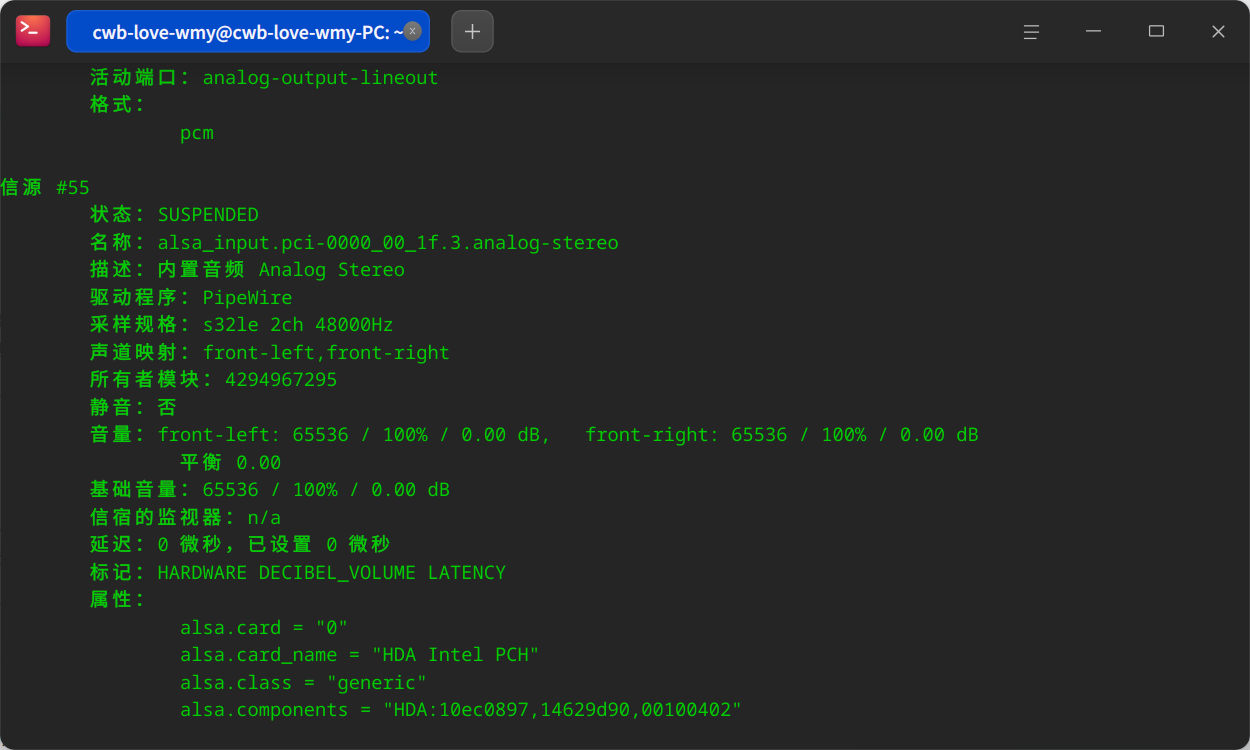The image size is (1250, 750).
Task: Click the SUSPENDED status value
Action: point(208,214)
